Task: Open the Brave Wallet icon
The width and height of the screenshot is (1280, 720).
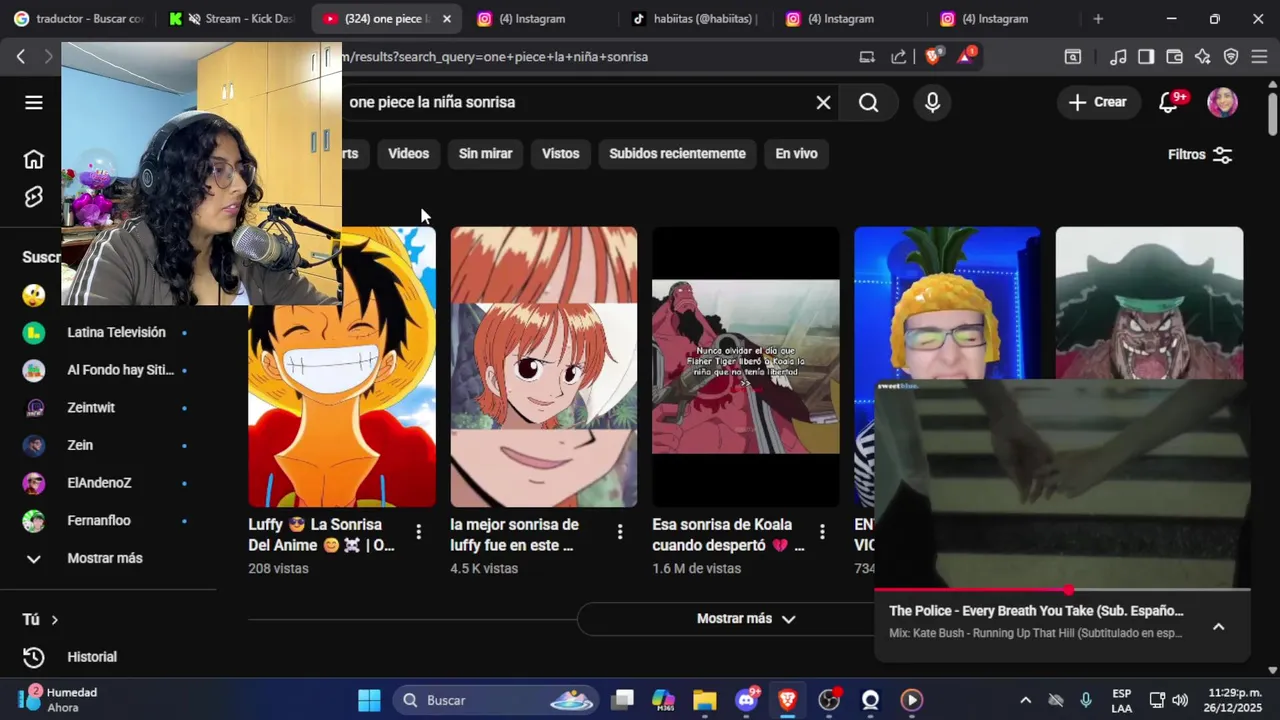Action: click(x=1174, y=57)
